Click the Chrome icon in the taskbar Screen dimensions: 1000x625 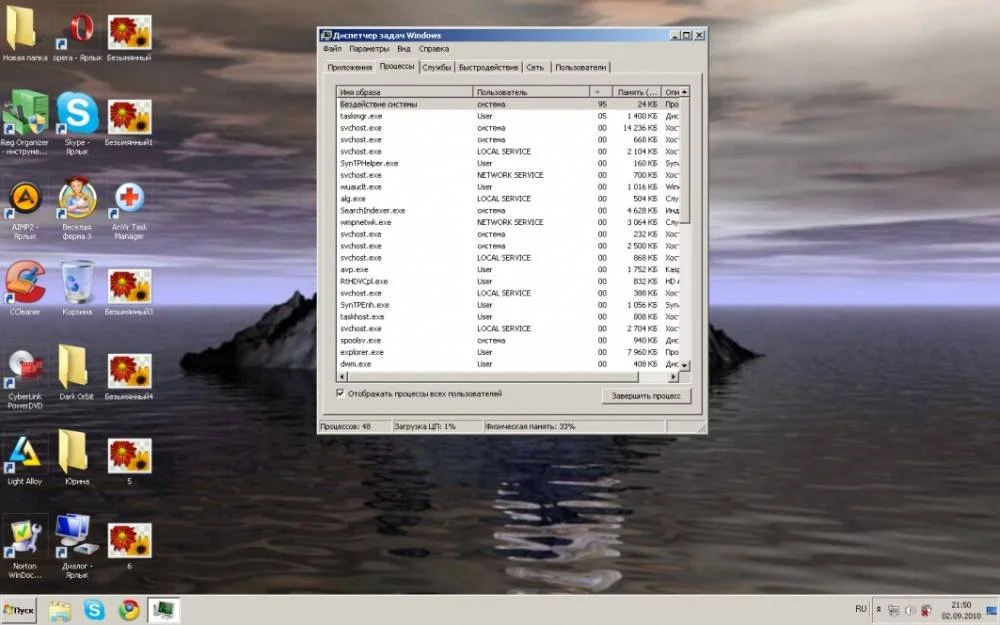(x=128, y=609)
